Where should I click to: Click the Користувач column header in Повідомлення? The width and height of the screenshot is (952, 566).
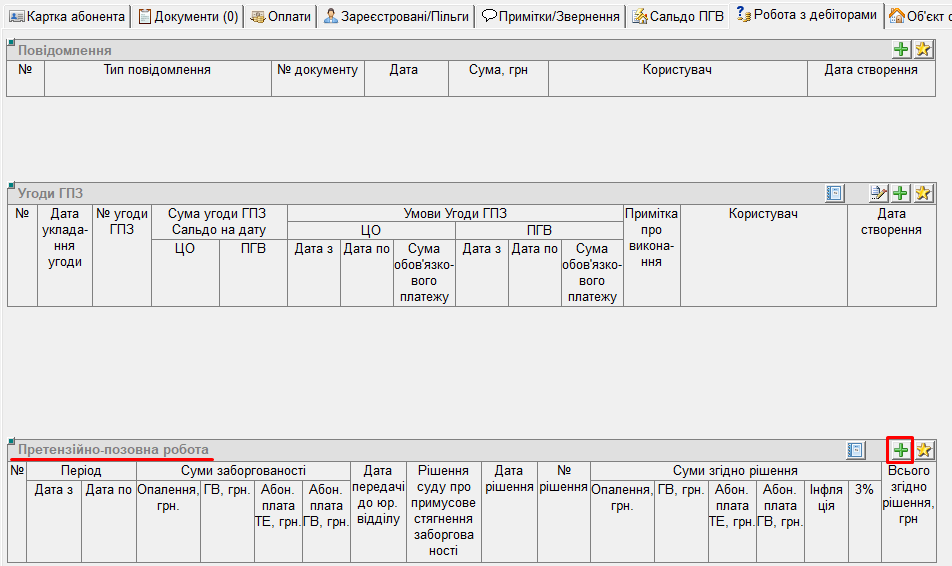[677, 70]
